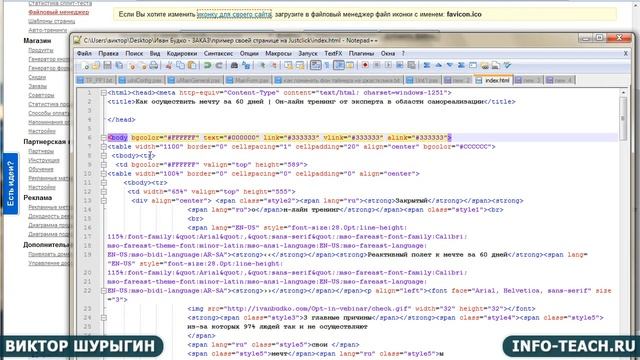Viewport: 640px width, 360px height.
Task: Click the blue down-triangle plugin toolbar icon
Action: pyautogui.click(x=449, y=65)
